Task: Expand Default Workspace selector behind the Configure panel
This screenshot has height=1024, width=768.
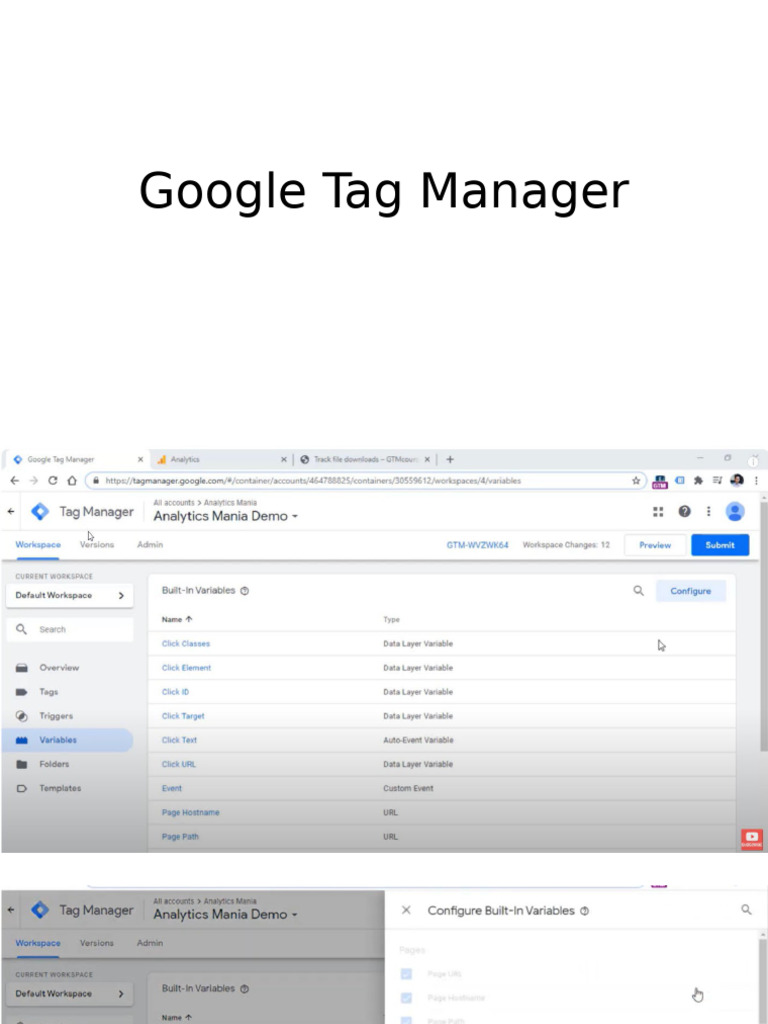Action: tap(69, 993)
